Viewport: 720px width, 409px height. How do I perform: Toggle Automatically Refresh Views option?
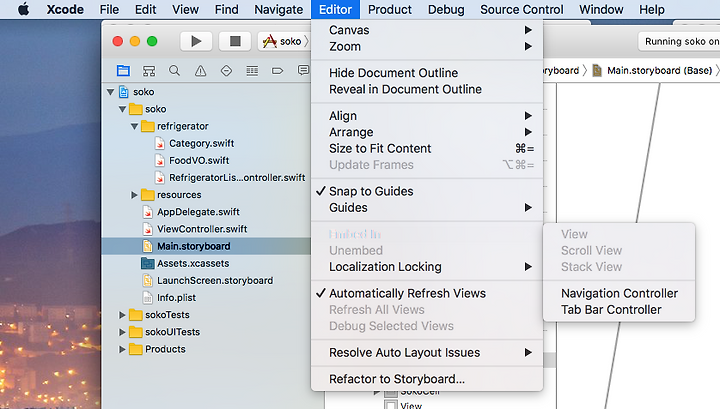[x=427, y=293]
